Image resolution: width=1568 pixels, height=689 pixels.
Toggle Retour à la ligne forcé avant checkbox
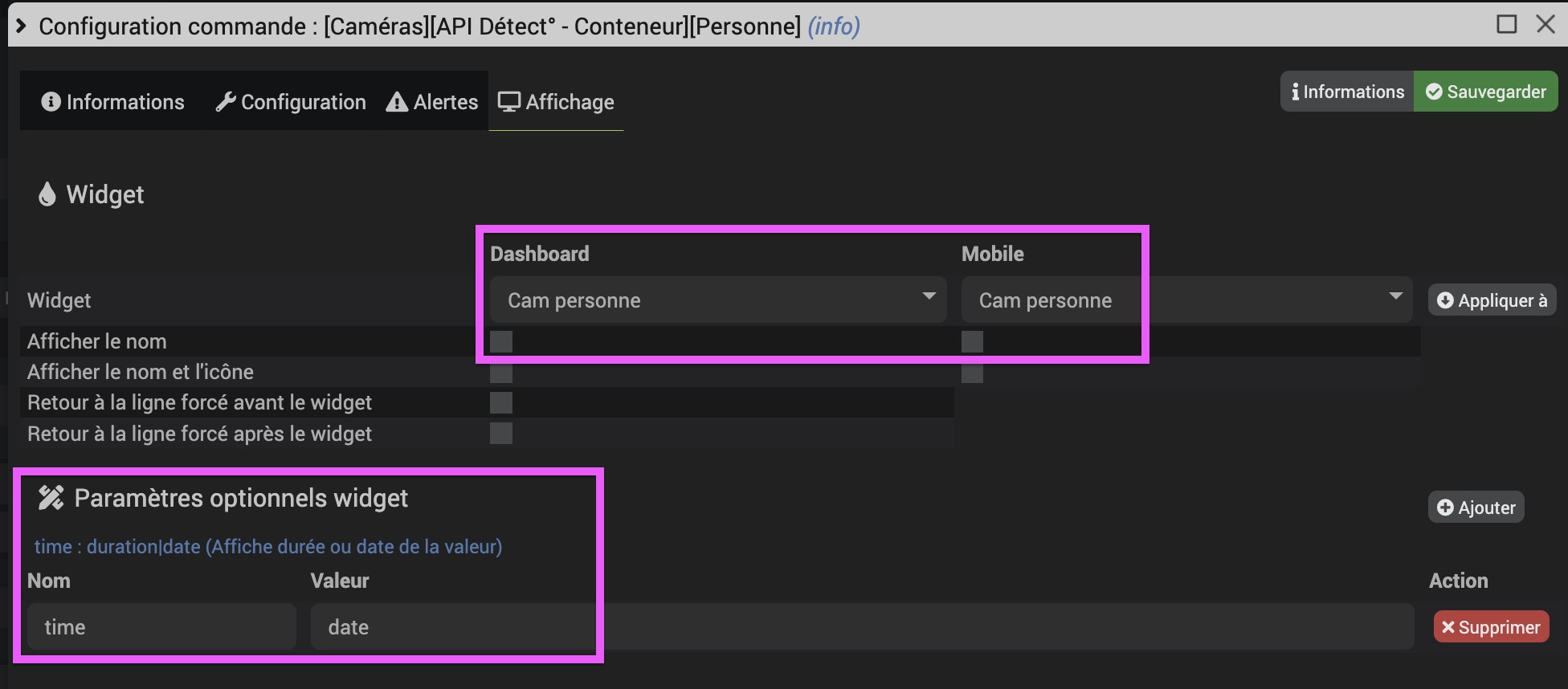pyautogui.click(x=501, y=402)
